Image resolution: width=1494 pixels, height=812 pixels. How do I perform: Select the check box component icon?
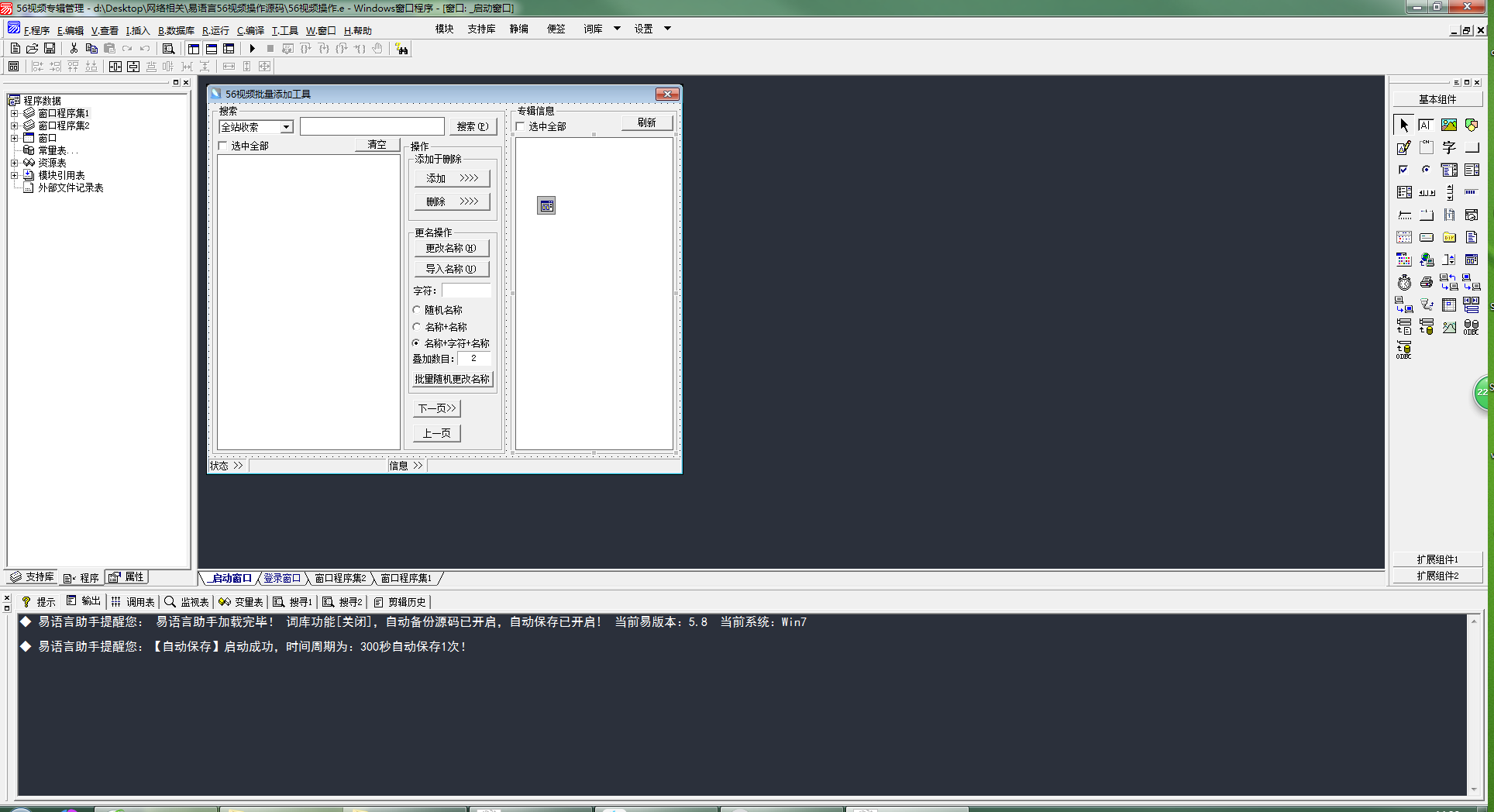1404,170
